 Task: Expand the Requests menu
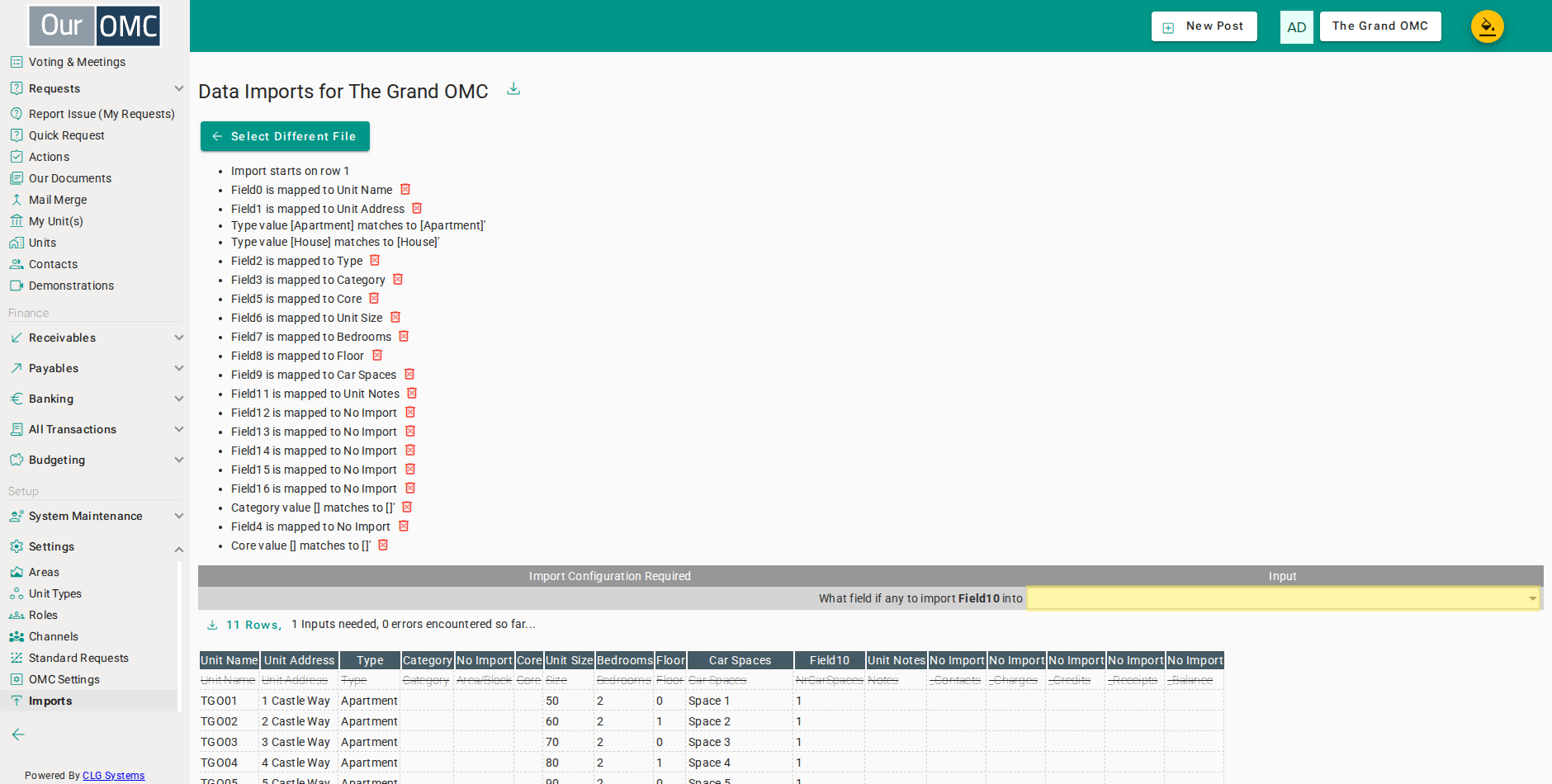(x=95, y=88)
